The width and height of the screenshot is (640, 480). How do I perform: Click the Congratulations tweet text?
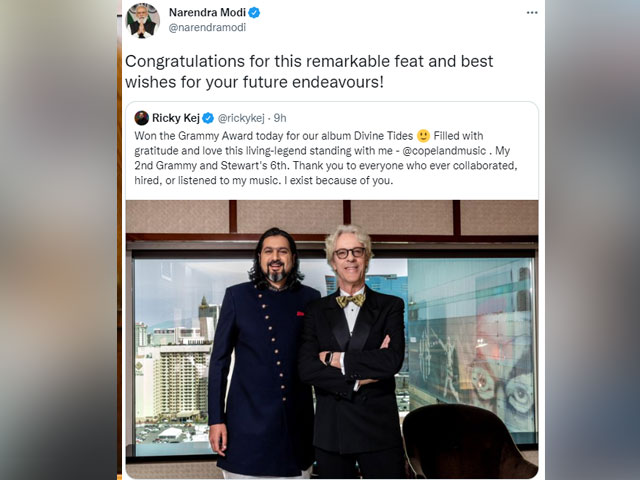point(309,71)
